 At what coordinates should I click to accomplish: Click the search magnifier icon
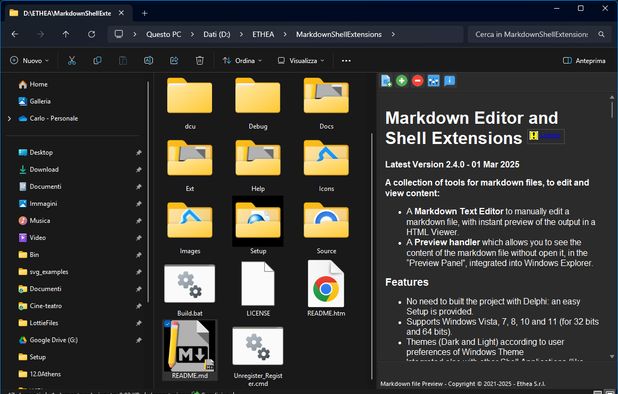coord(601,34)
